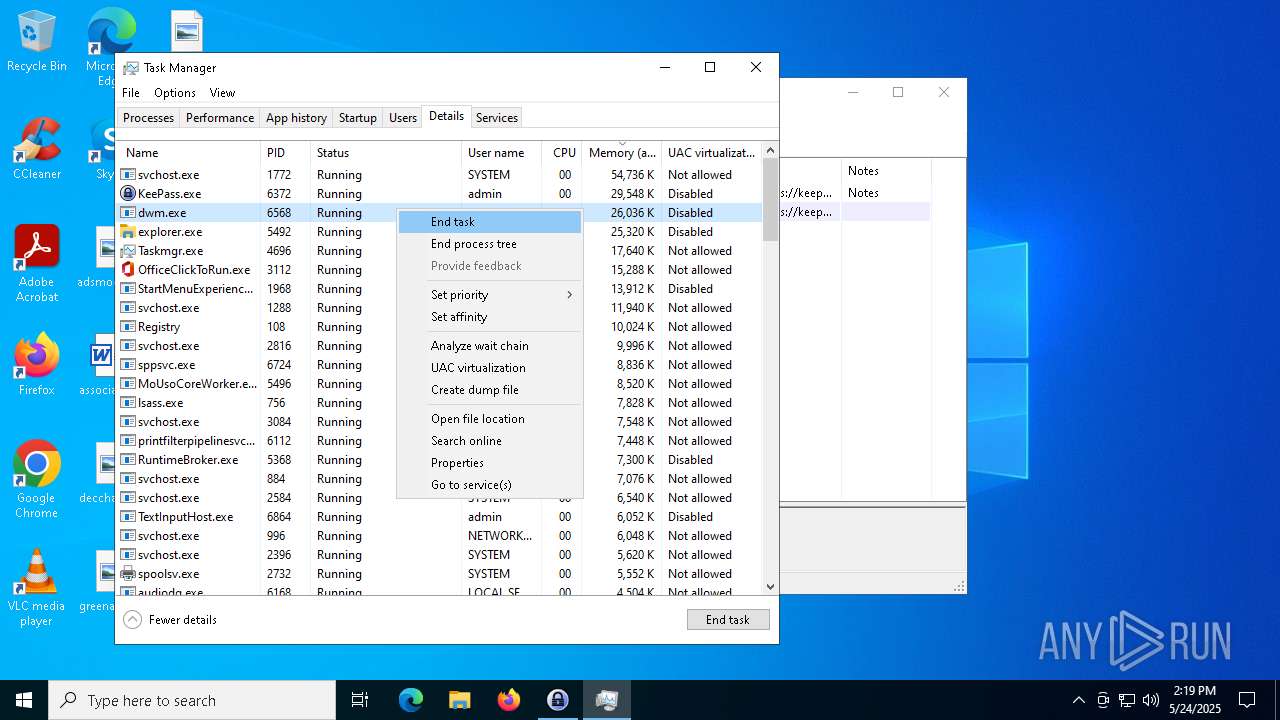Screen dimensions: 1280x720
Task: Select End task in context menu
Action: tap(490, 222)
